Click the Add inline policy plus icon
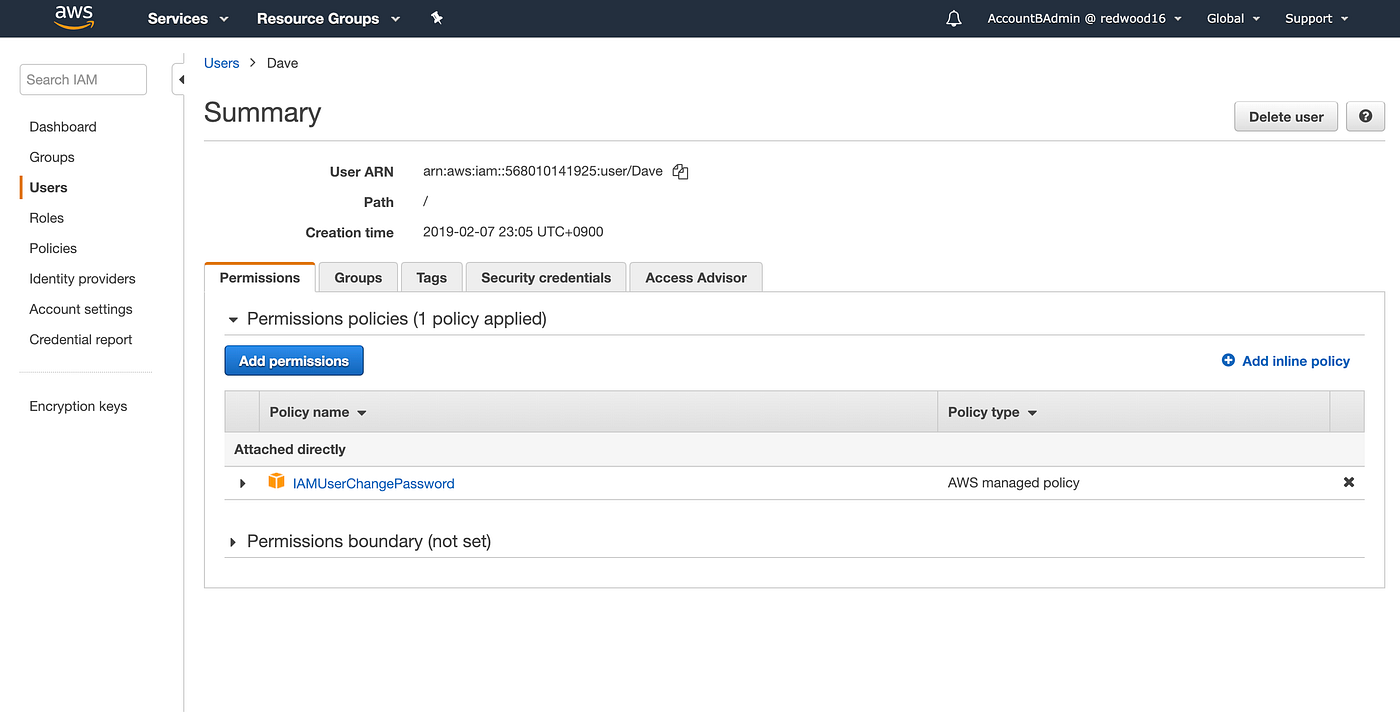Image resolution: width=1400 pixels, height=715 pixels. click(x=1228, y=360)
